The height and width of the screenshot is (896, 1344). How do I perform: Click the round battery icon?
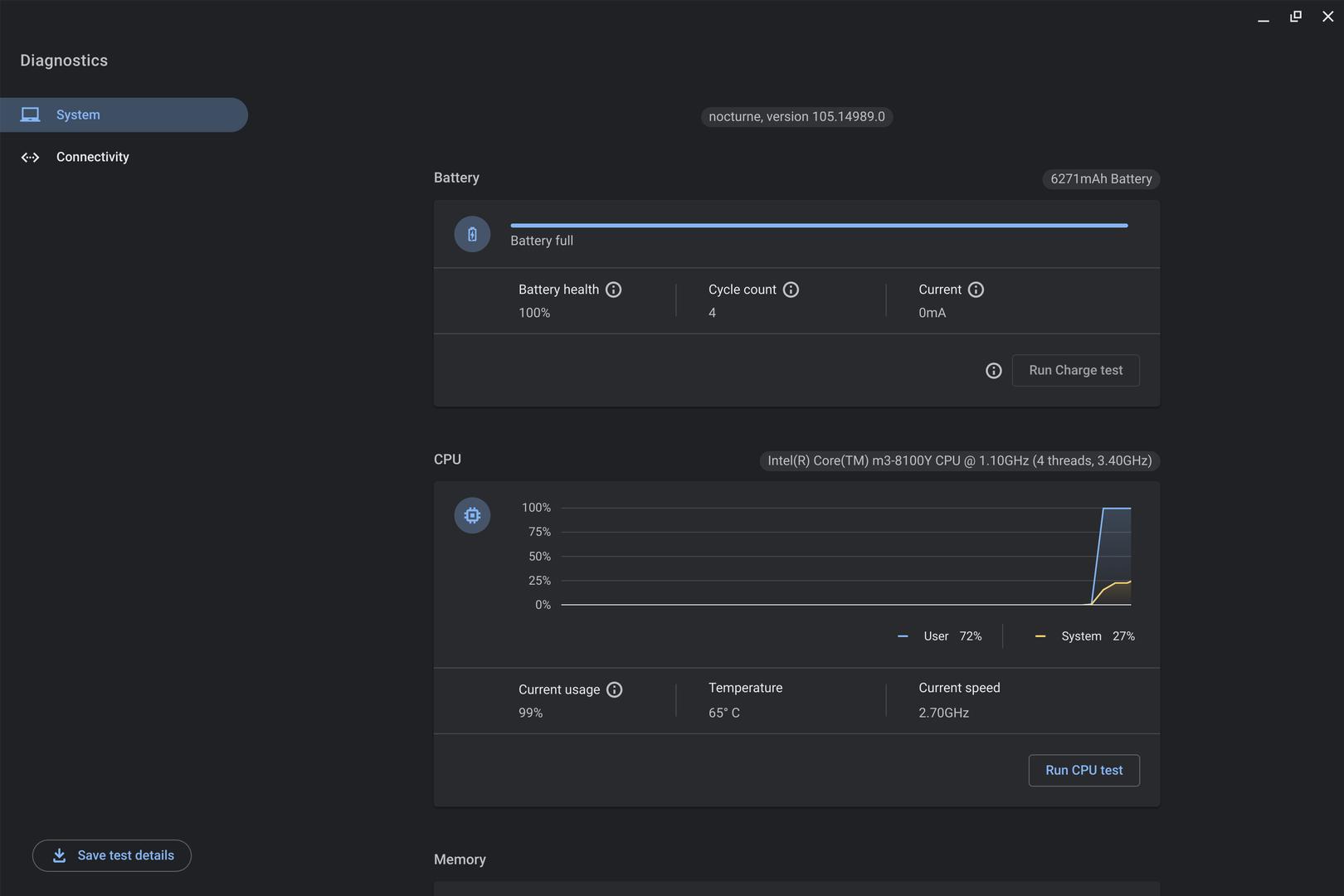click(472, 234)
